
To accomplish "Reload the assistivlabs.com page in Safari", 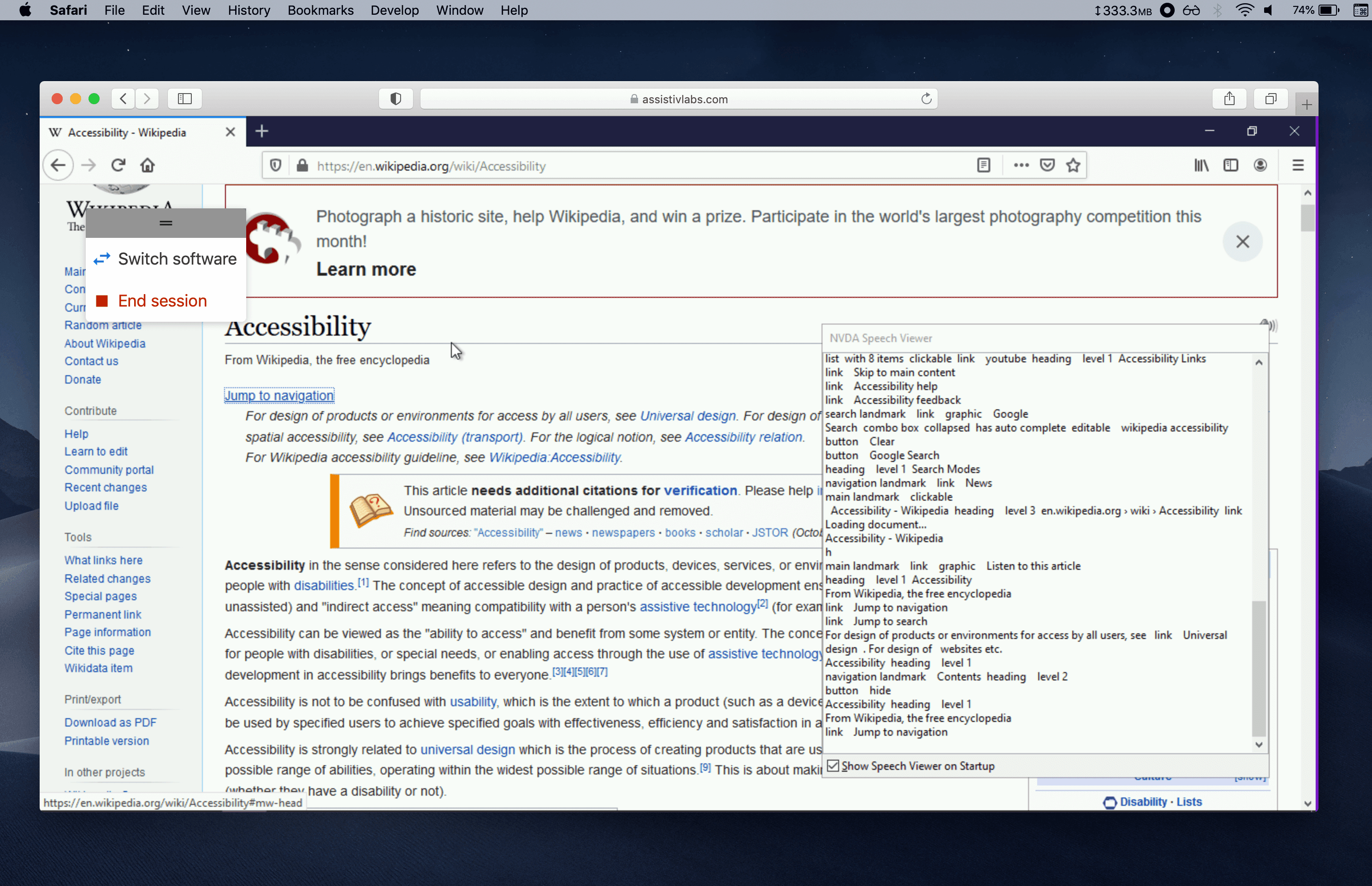I will [x=926, y=98].
